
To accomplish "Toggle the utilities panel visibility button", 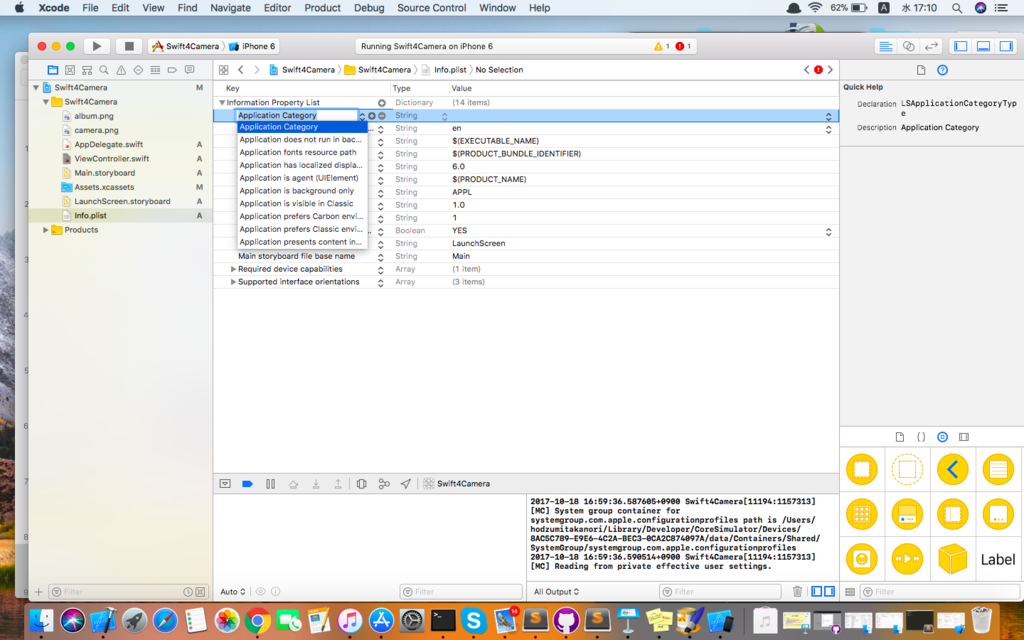I will pos(1006,46).
